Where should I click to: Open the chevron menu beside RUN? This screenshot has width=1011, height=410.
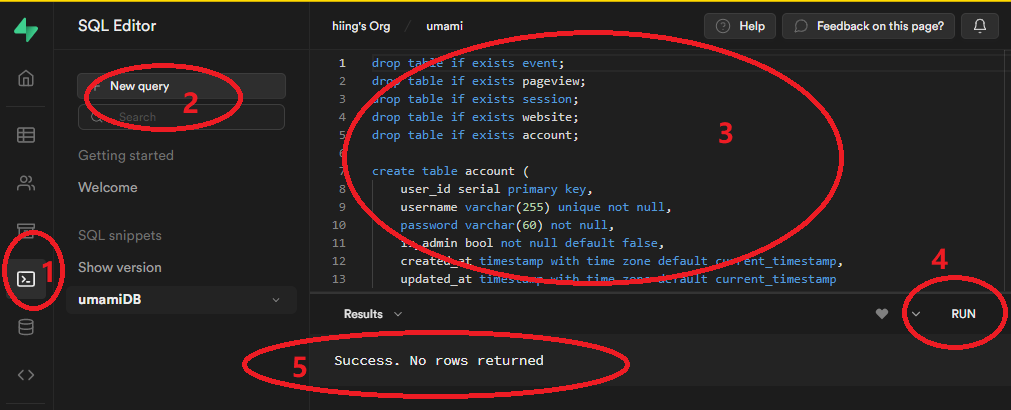(915, 314)
